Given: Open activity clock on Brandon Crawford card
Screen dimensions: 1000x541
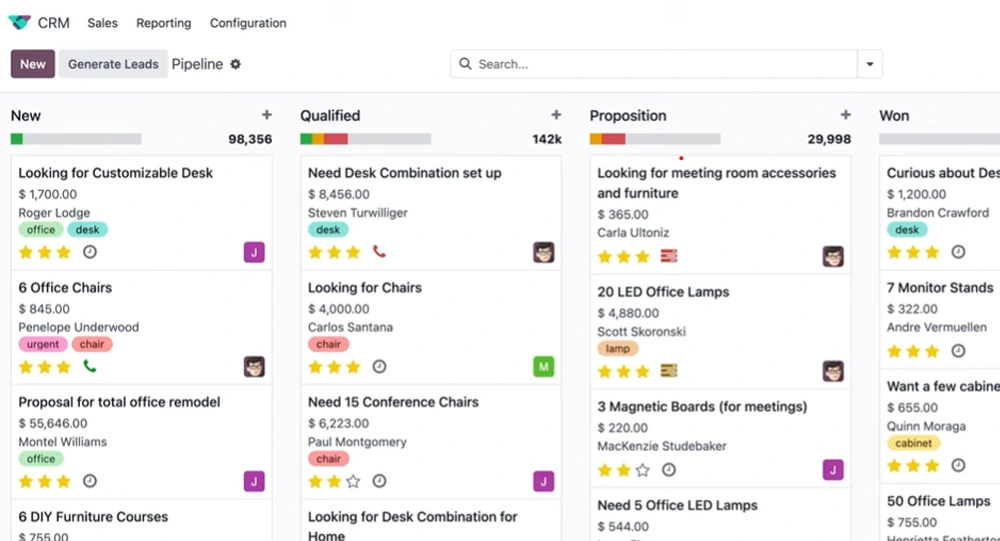Looking at the screenshot, I should click(x=958, y=252).
